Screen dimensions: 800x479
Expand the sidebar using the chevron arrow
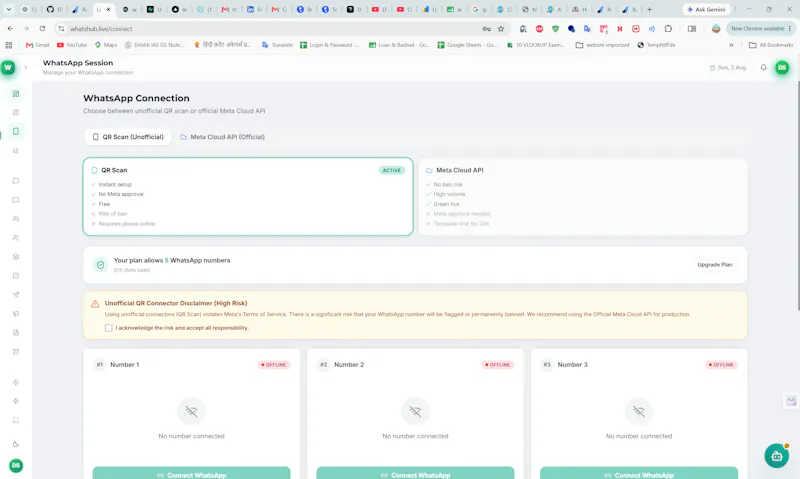tap(26, 67)
